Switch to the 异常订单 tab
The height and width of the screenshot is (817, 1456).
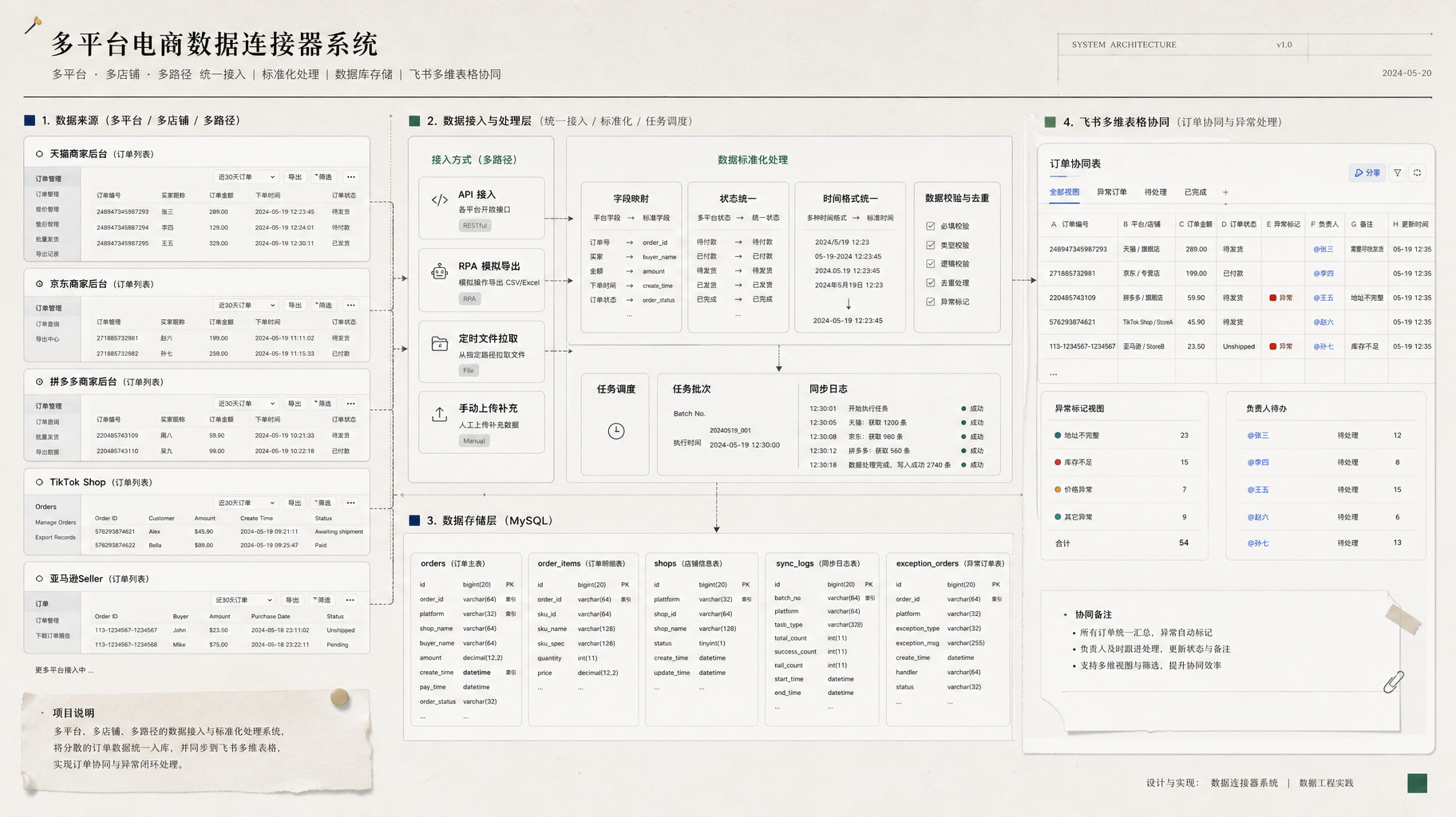point(1112,192)
